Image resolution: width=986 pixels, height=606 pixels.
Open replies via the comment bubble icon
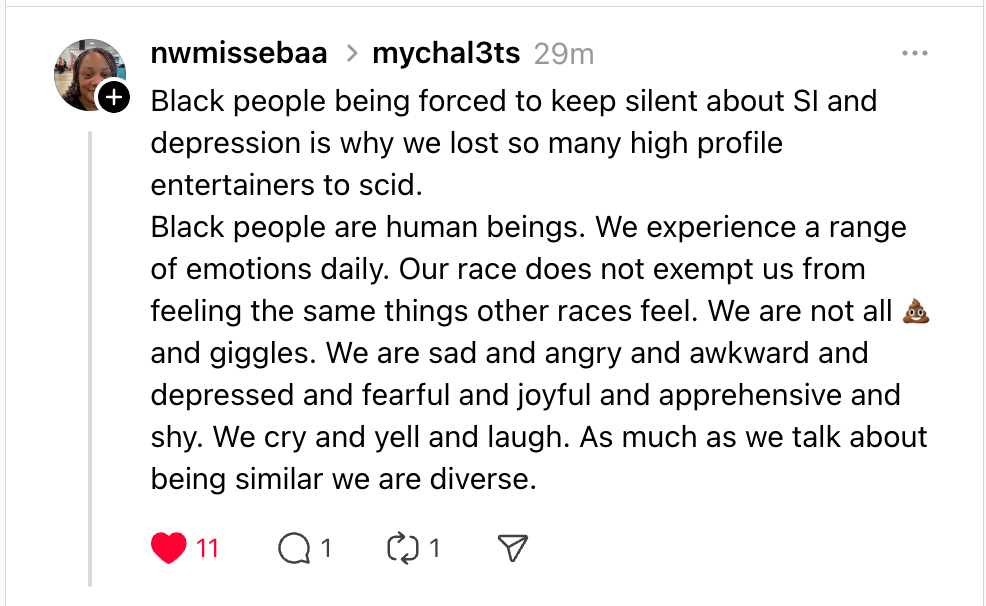tap(295, 548)
